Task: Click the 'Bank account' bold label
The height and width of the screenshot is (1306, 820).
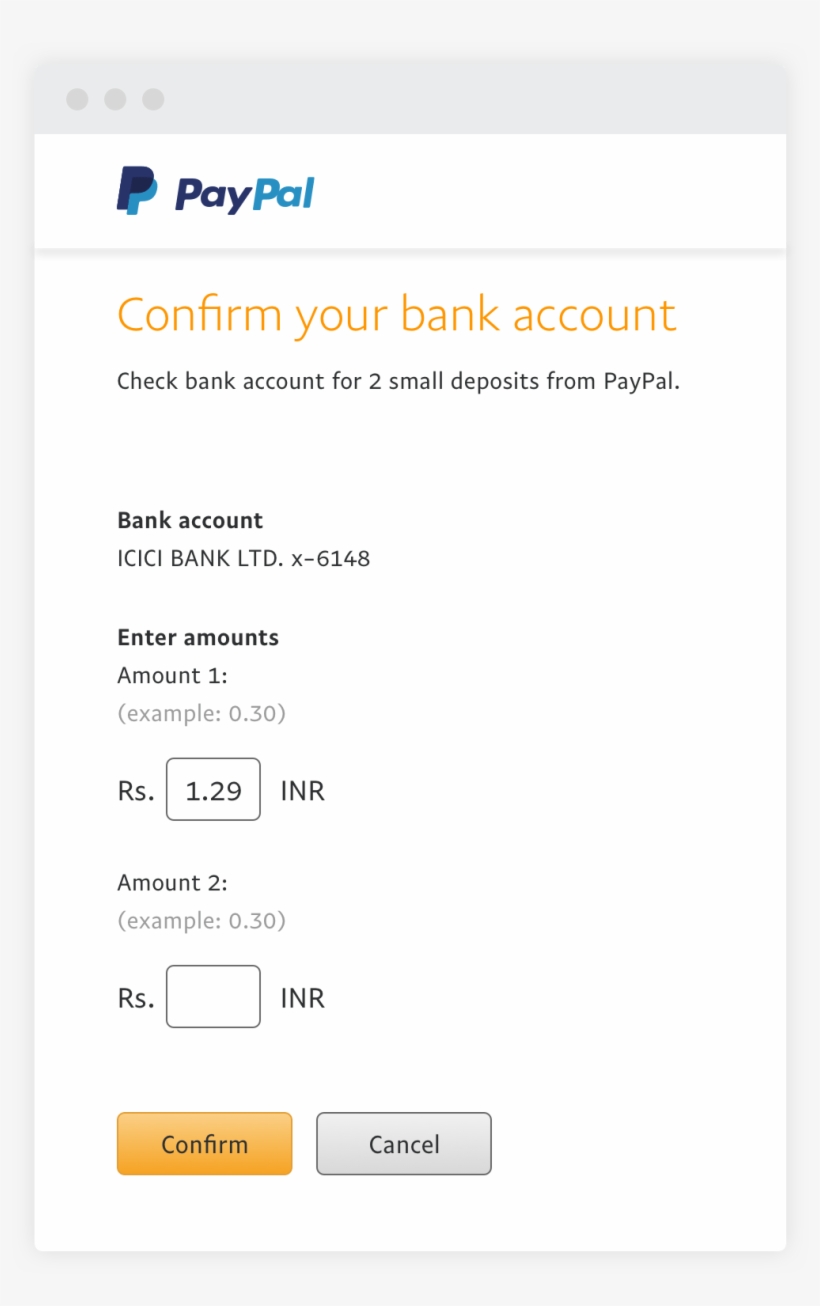Action: click(190, 520)
